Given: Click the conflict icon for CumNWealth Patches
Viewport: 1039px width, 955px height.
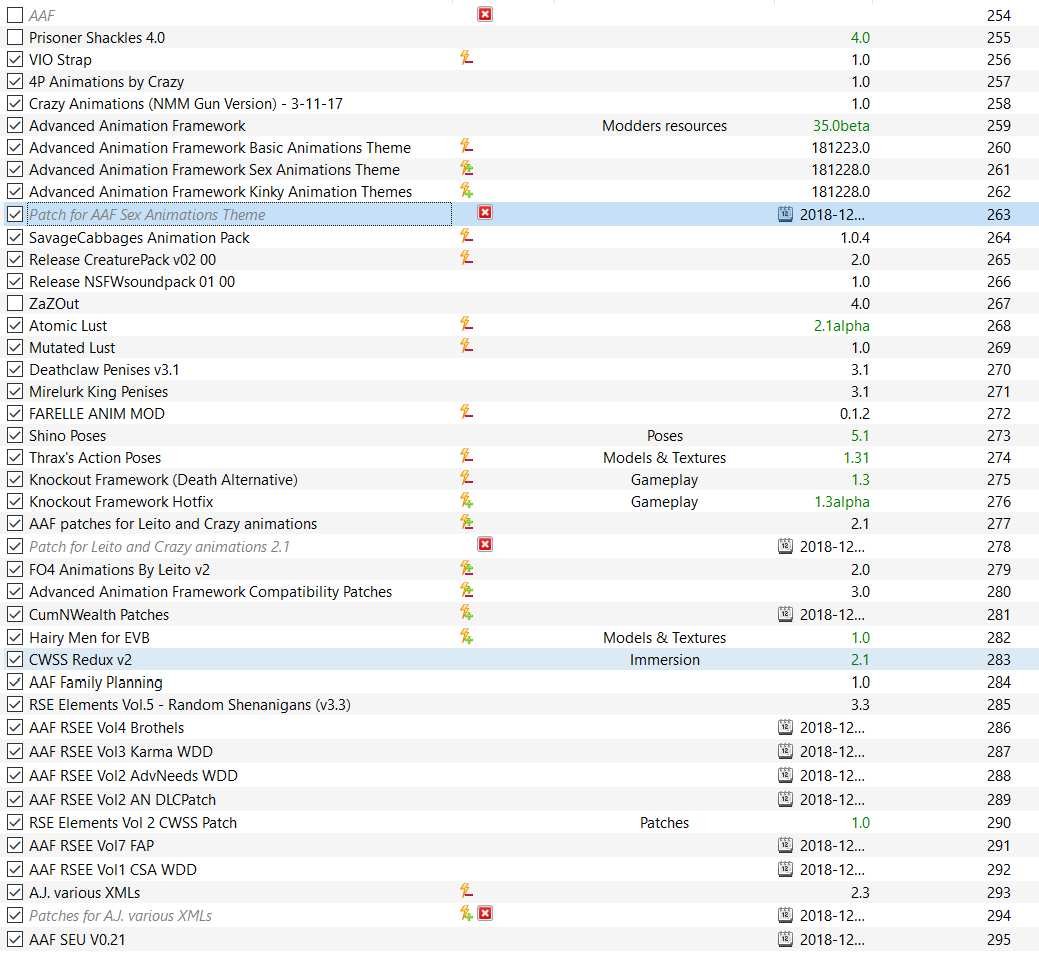Looking at the screenshot, I should click(466, 613).
